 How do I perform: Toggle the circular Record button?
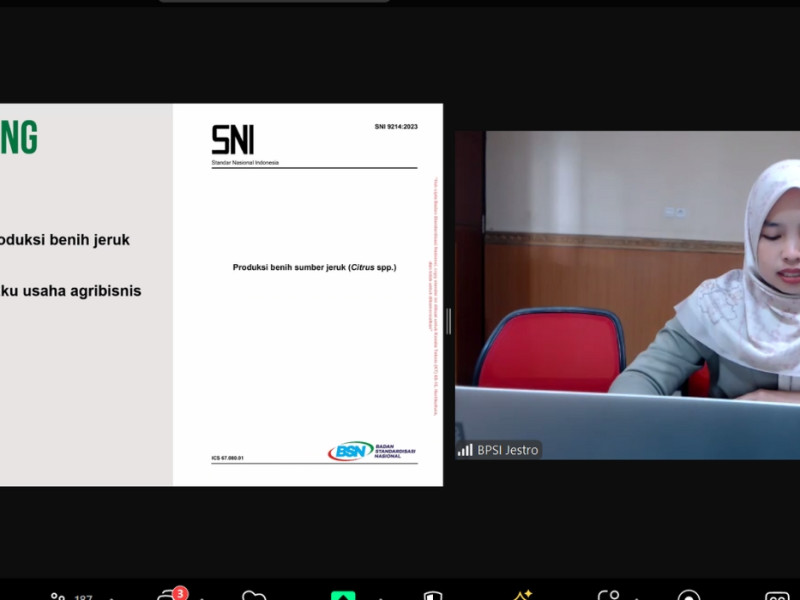coord(688,597)
